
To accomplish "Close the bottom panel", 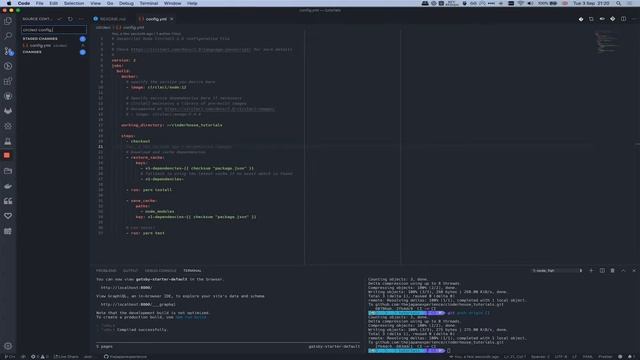I will point(634,271).
